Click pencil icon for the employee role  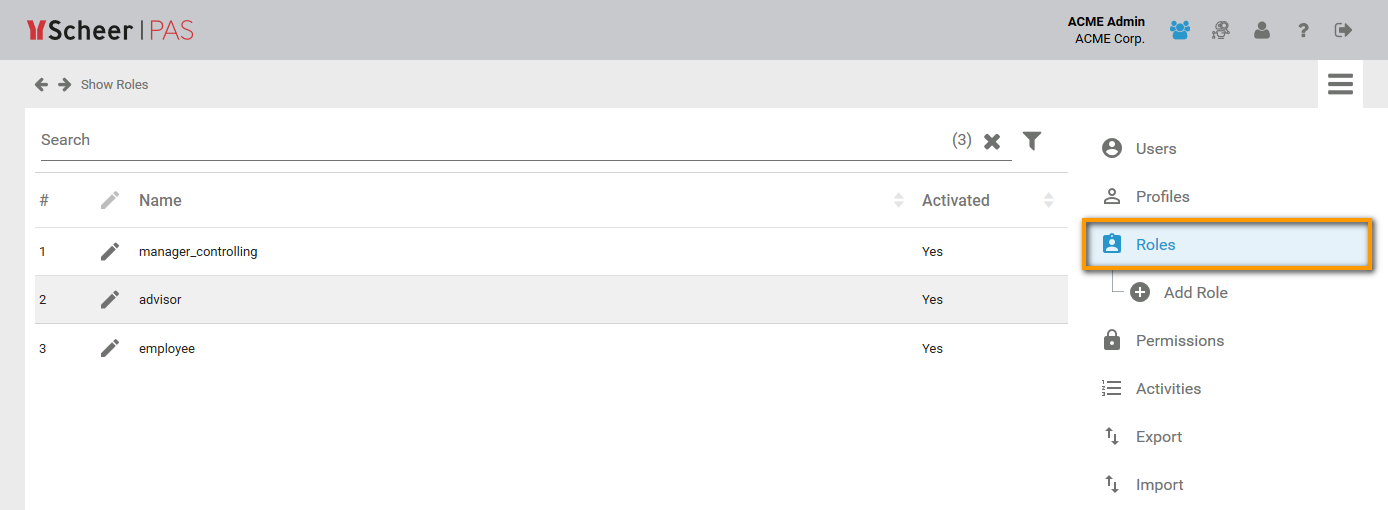(110, 348)
